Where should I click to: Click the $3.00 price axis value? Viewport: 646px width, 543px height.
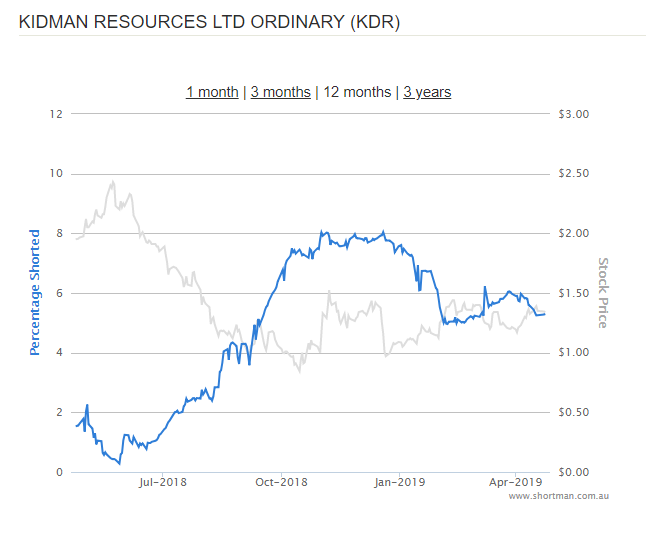click(573, 114)
